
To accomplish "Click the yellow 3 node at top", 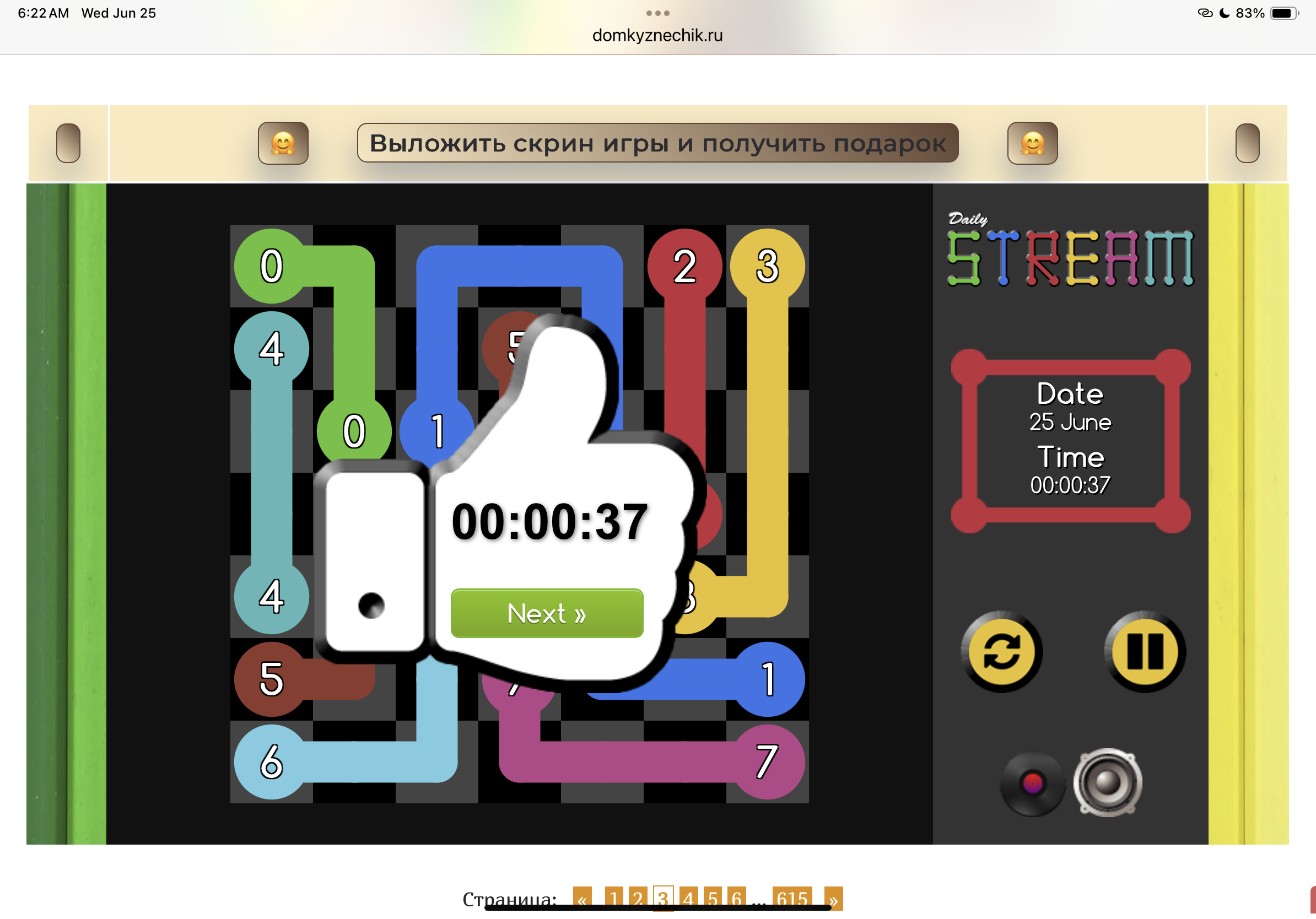I will [768, 266].
